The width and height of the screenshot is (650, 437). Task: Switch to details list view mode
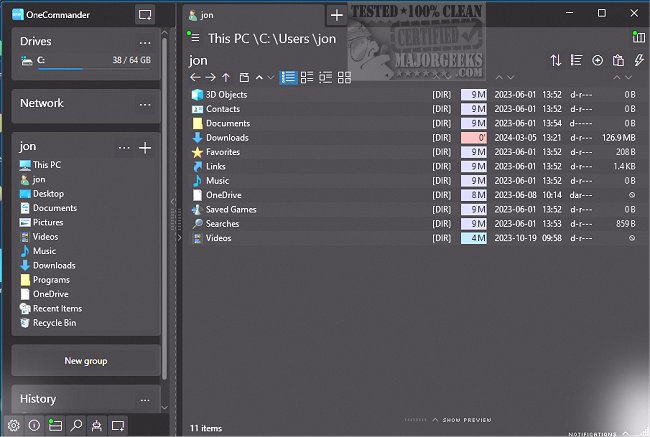pos(288,77)
